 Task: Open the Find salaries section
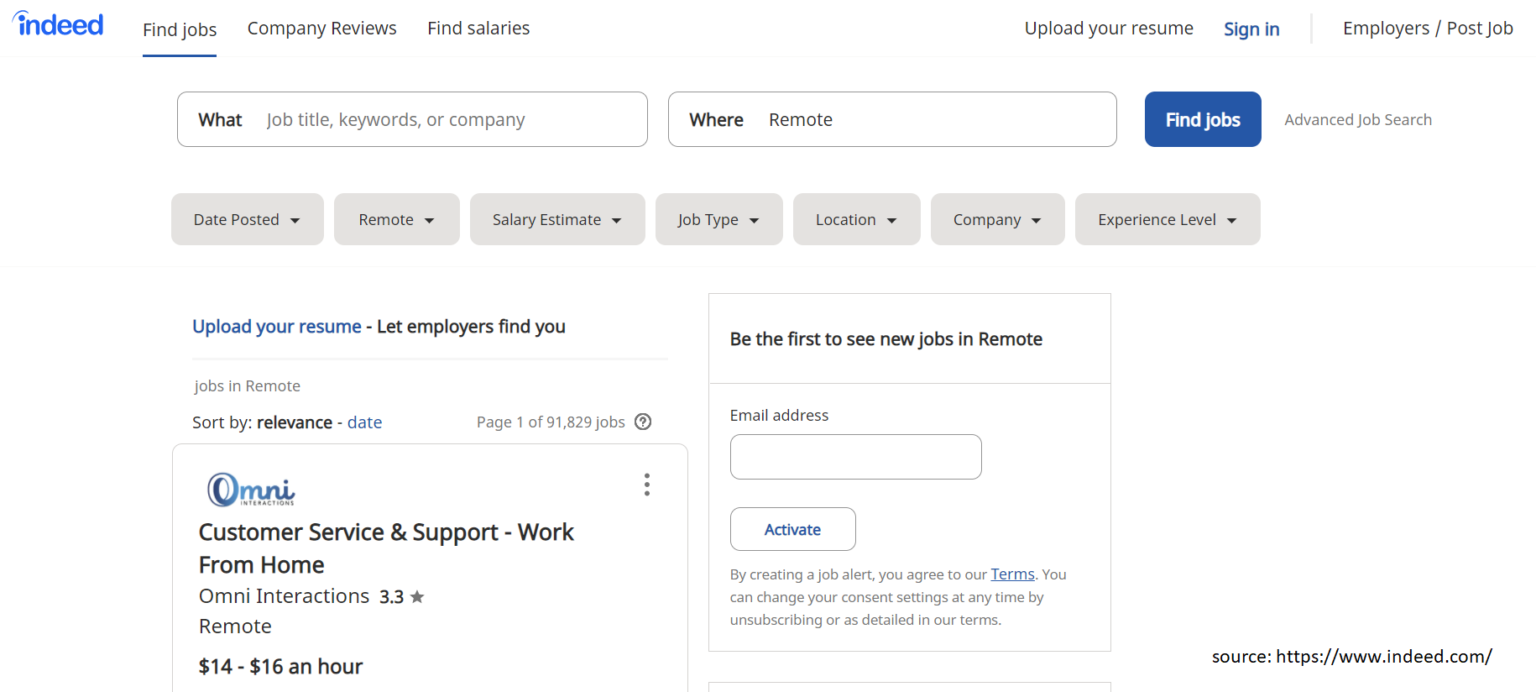pyautogui.click(x=478, y=28)
